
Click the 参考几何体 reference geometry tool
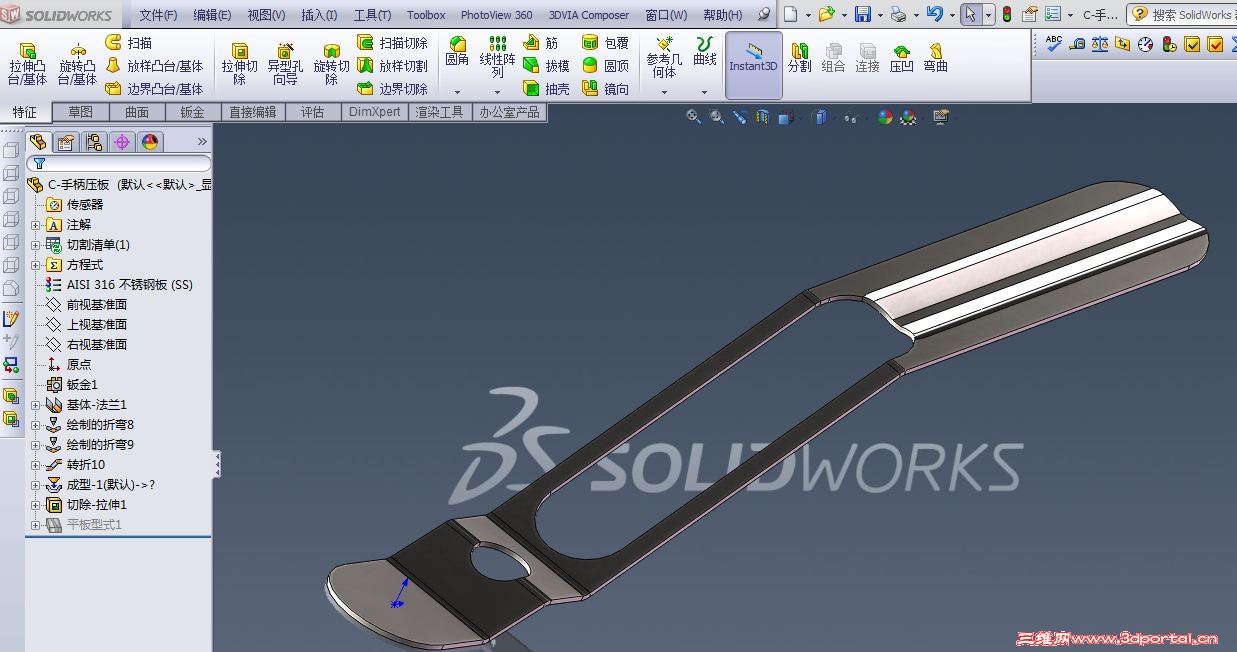tap(664, 57)
